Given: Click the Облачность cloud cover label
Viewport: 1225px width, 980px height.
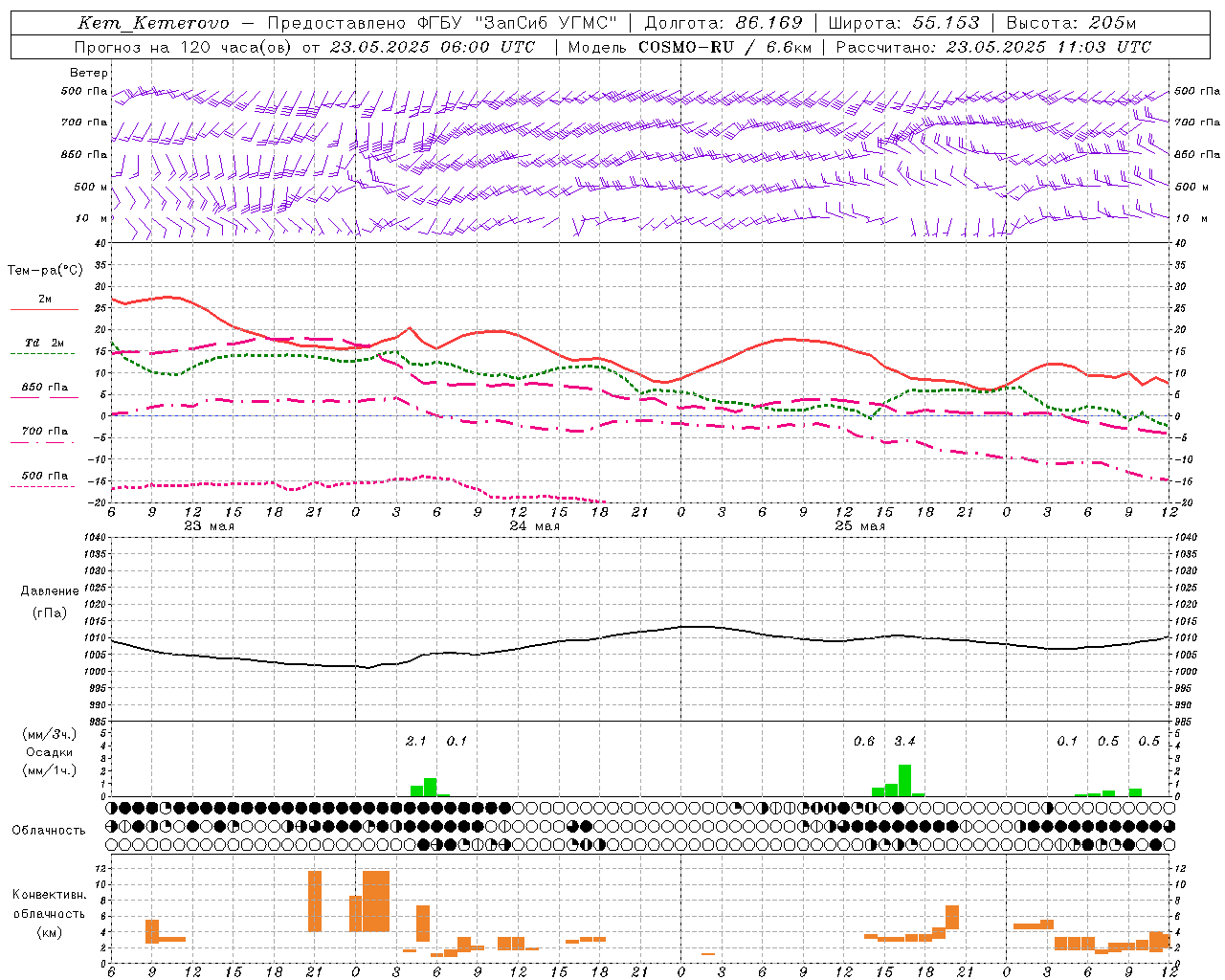Looking at the screenshot, I should (49, 831).
